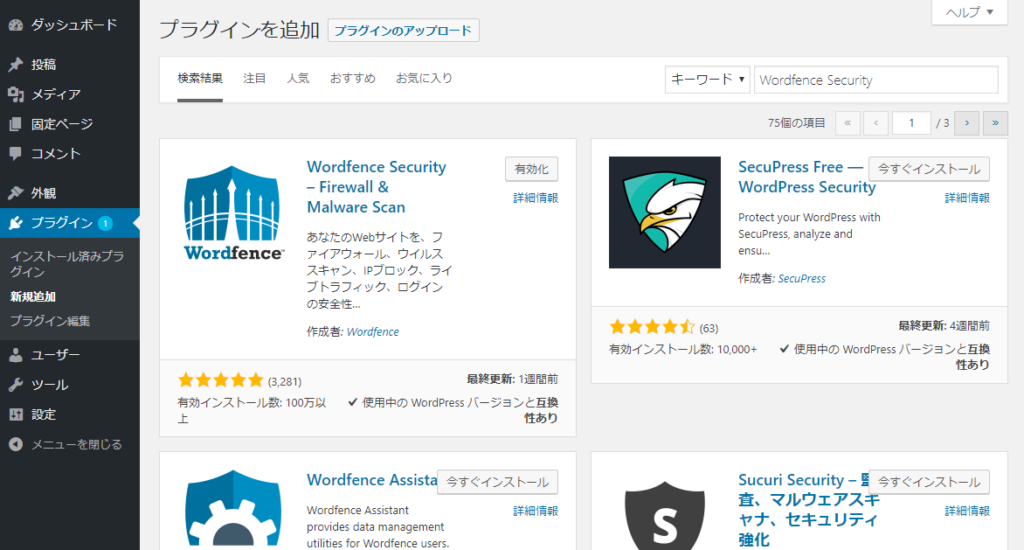Click プラグインのアップロード button

[403, 31]
